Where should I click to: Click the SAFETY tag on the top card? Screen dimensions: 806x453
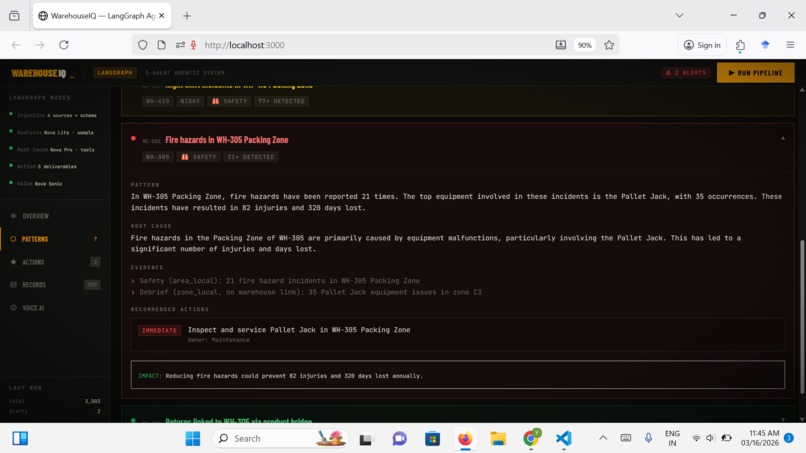click(x=229, y=101)
